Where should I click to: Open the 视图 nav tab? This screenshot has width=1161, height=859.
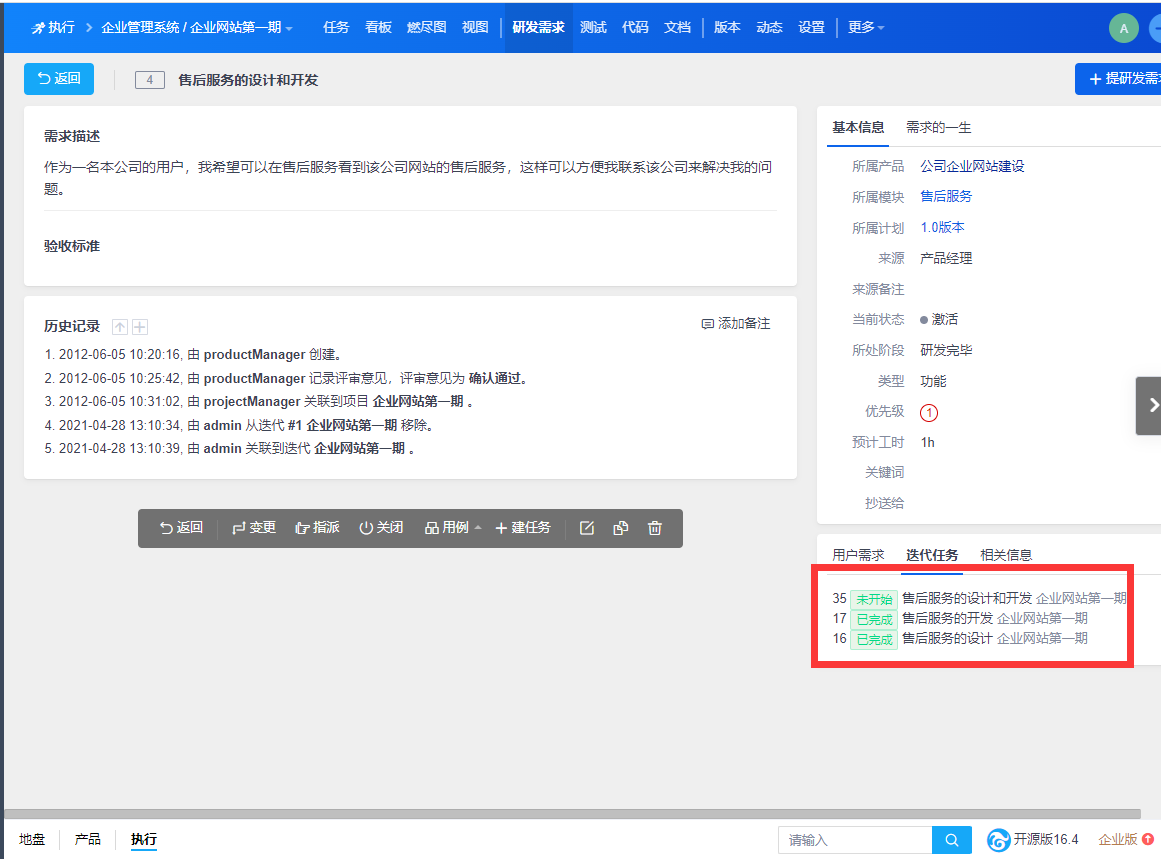pyautogui.click(x=475, y=27)
